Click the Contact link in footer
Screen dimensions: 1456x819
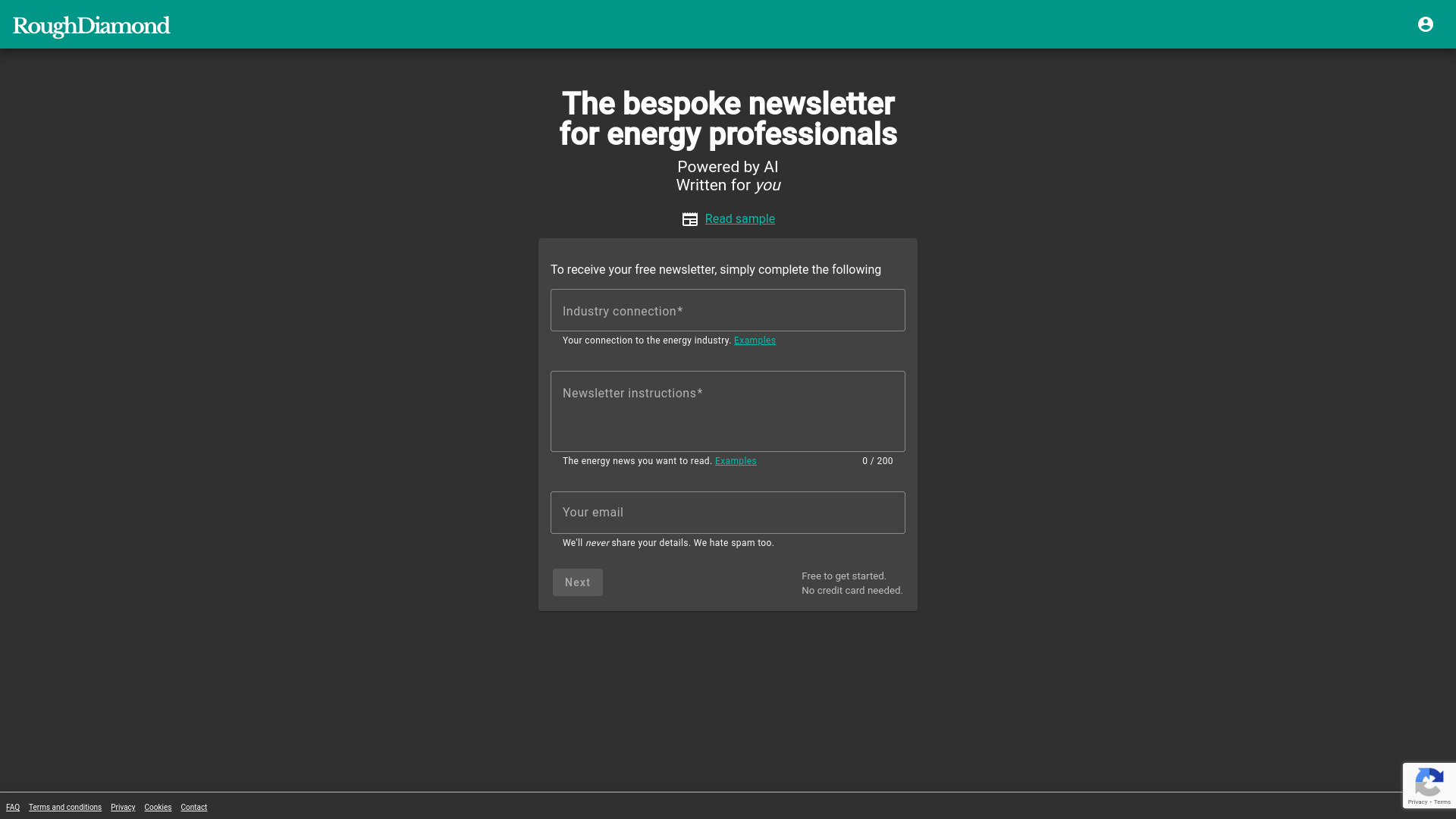193,807
